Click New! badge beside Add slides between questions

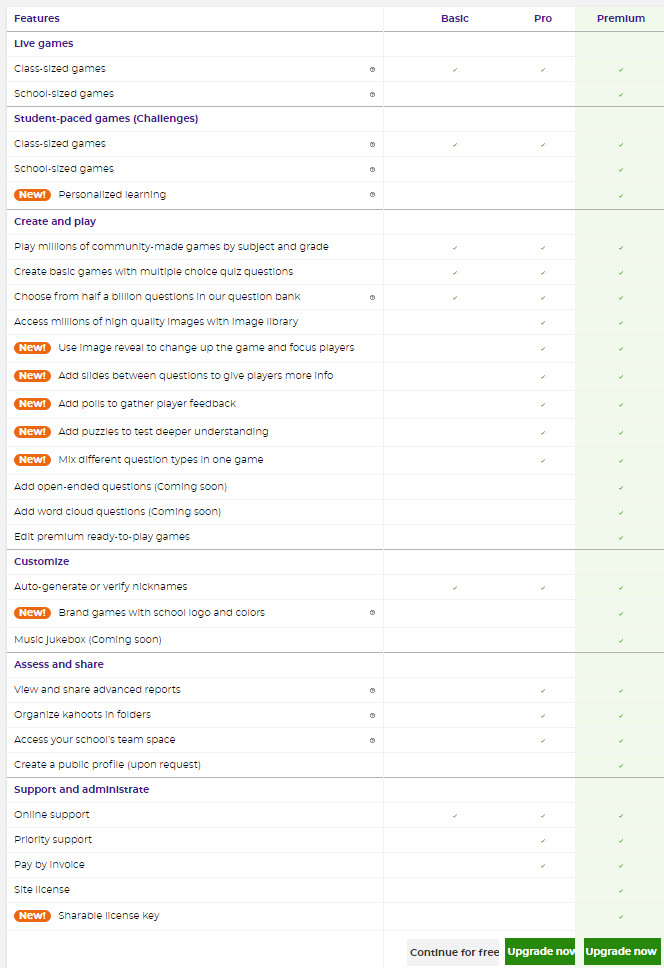(x=32, y=375)
